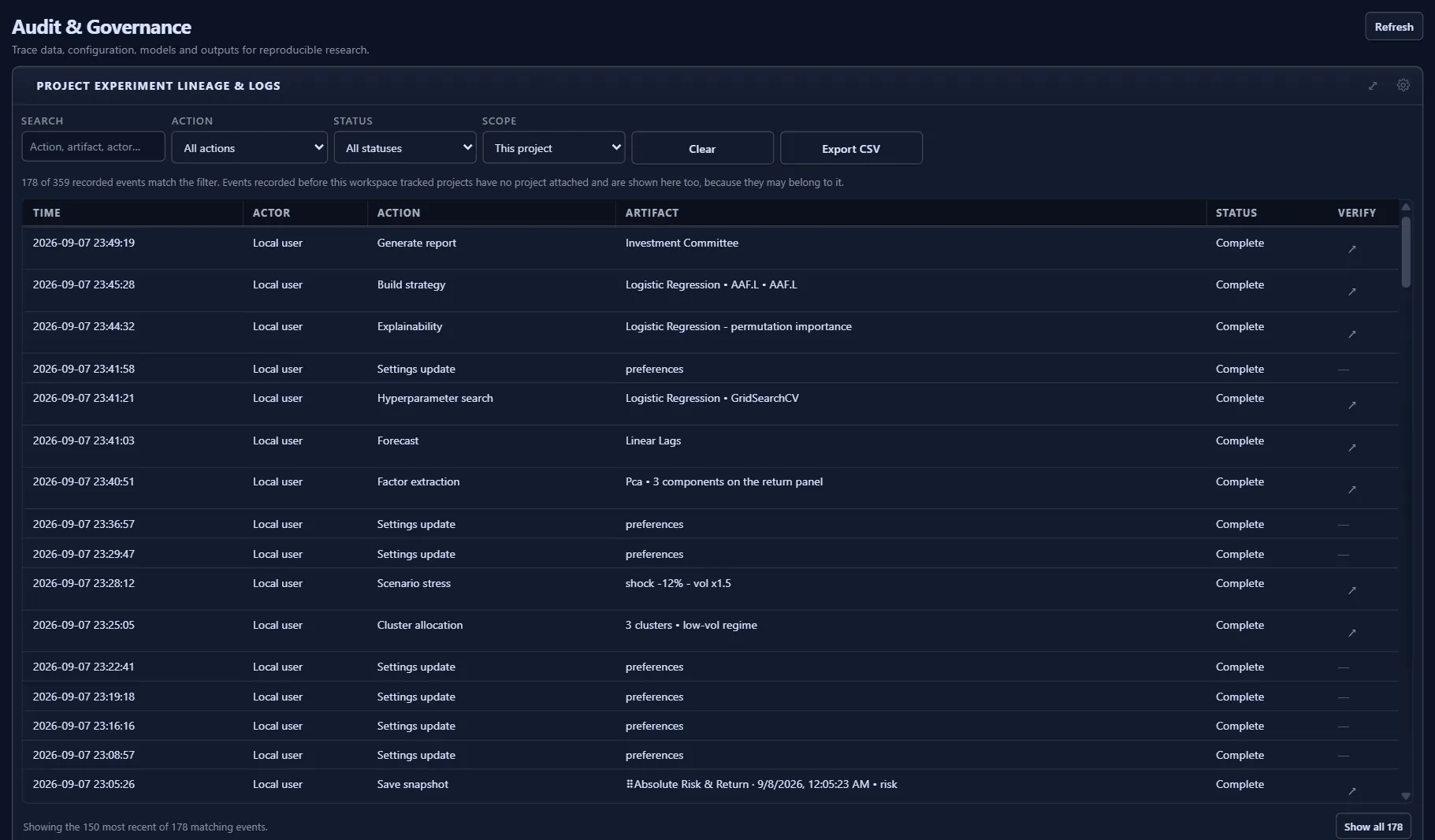1435x840 pixels.
Task: Click the table scrollbar down arrow
Action: [1406, 796]
